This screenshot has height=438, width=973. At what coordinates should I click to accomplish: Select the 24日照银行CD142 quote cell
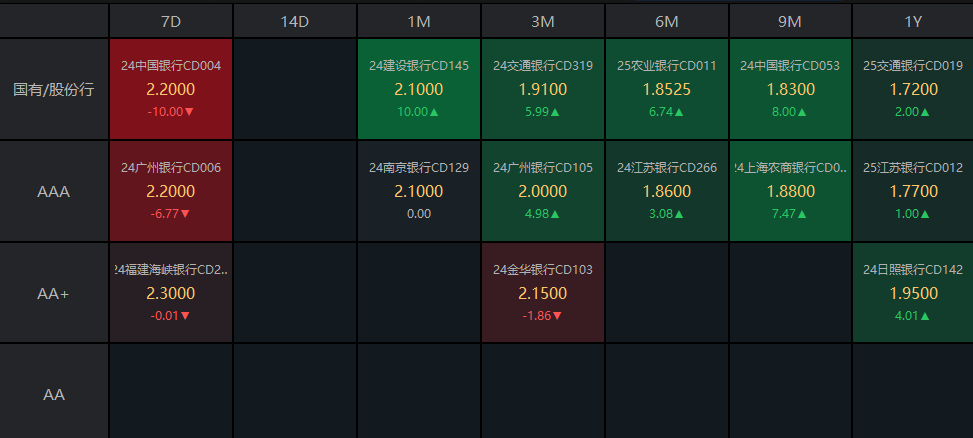coord(912,292)
